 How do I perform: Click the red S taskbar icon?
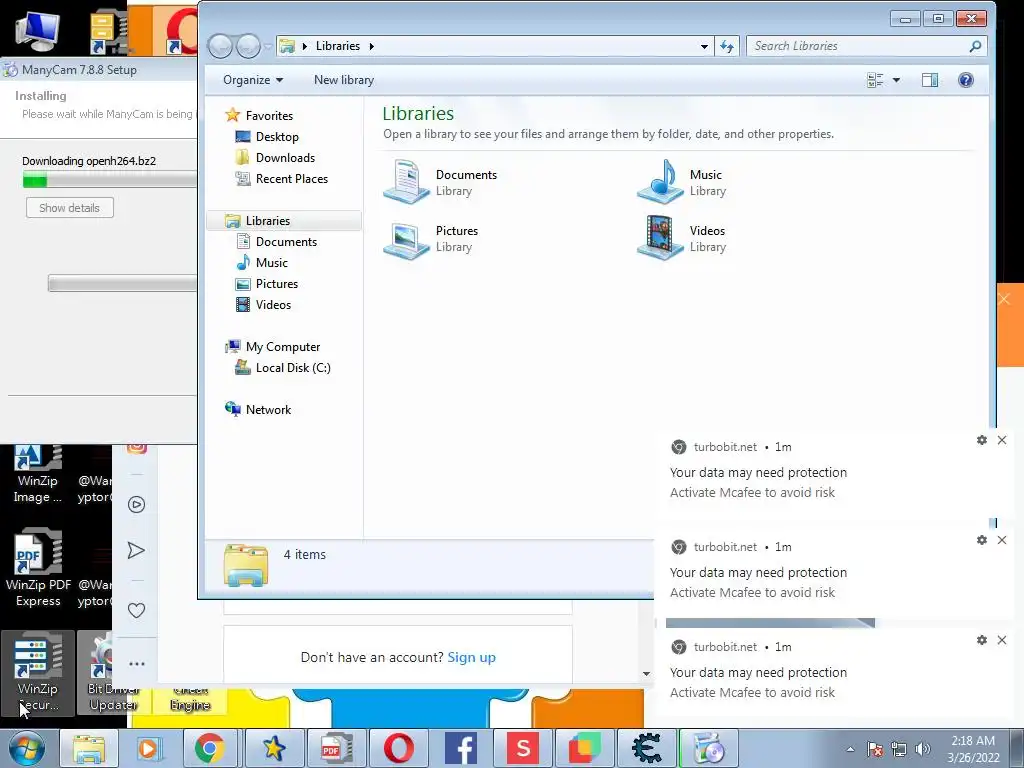tap(523, 749)
